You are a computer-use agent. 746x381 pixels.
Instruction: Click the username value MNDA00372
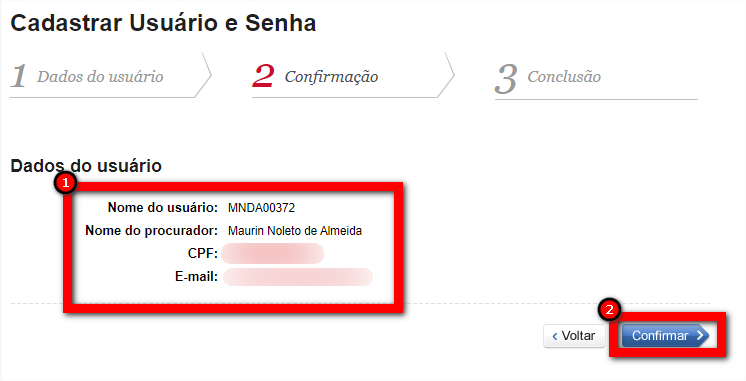click(261, 208)
